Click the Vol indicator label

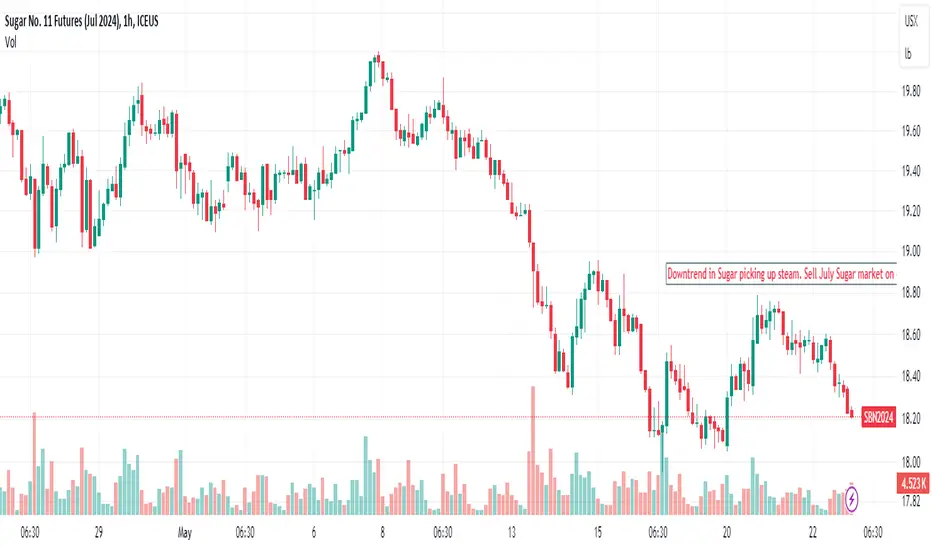(11, 42)
